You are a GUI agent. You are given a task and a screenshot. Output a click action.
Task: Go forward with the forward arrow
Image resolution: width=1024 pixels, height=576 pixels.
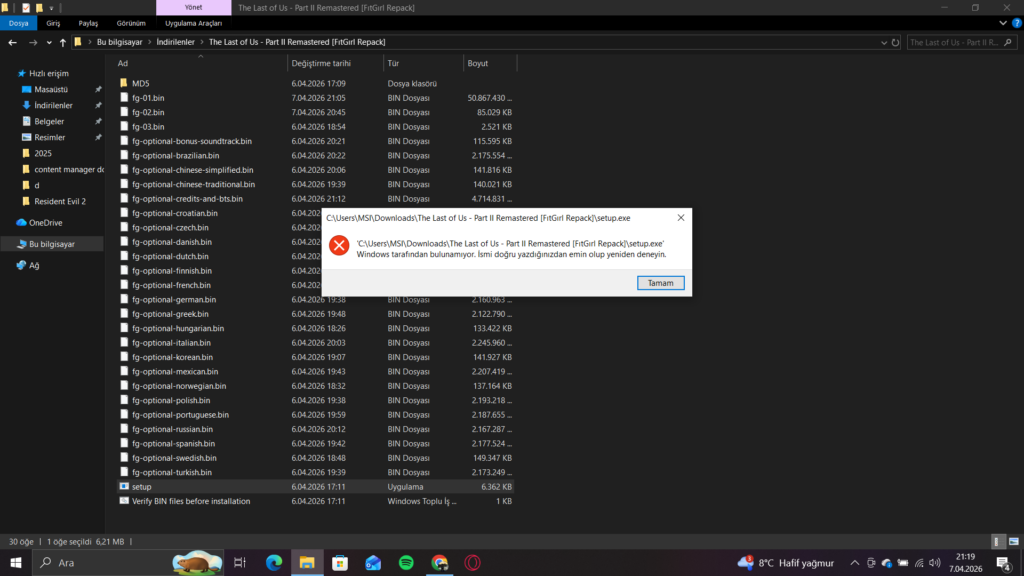pos(33,42)
